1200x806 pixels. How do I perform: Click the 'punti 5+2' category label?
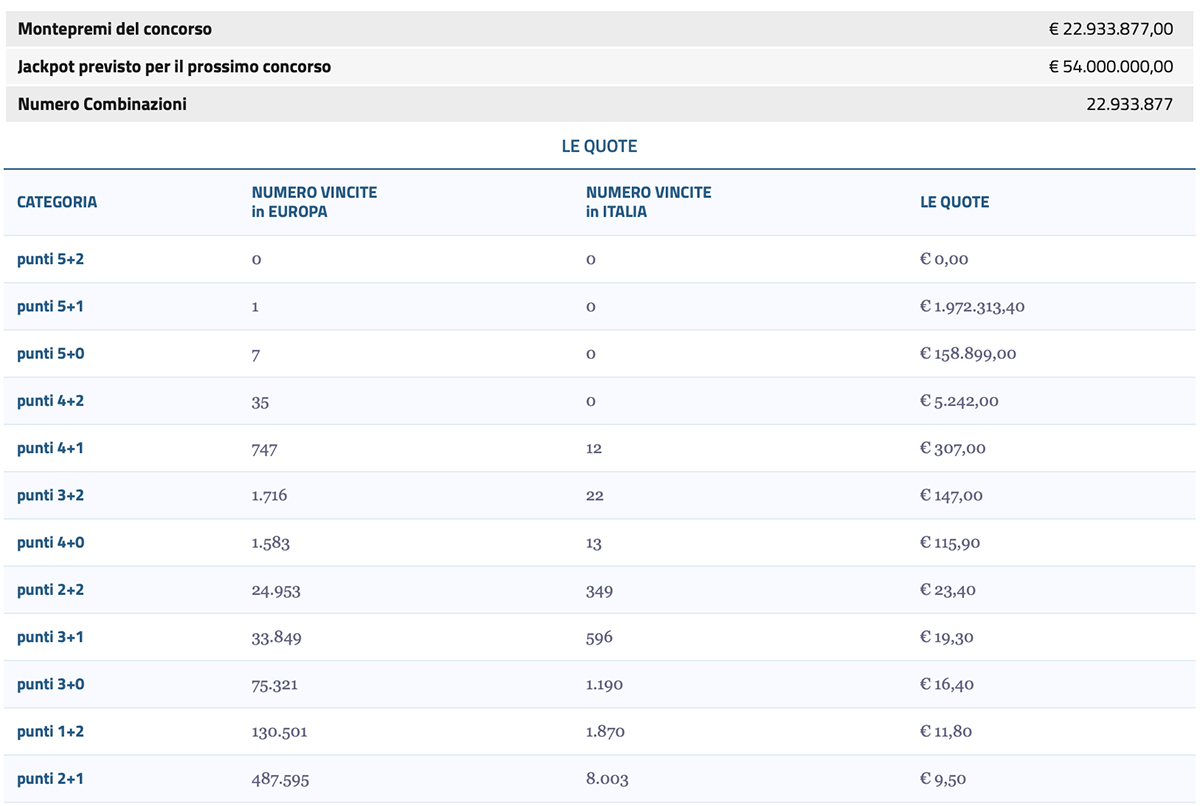click(x=50, y=259)
